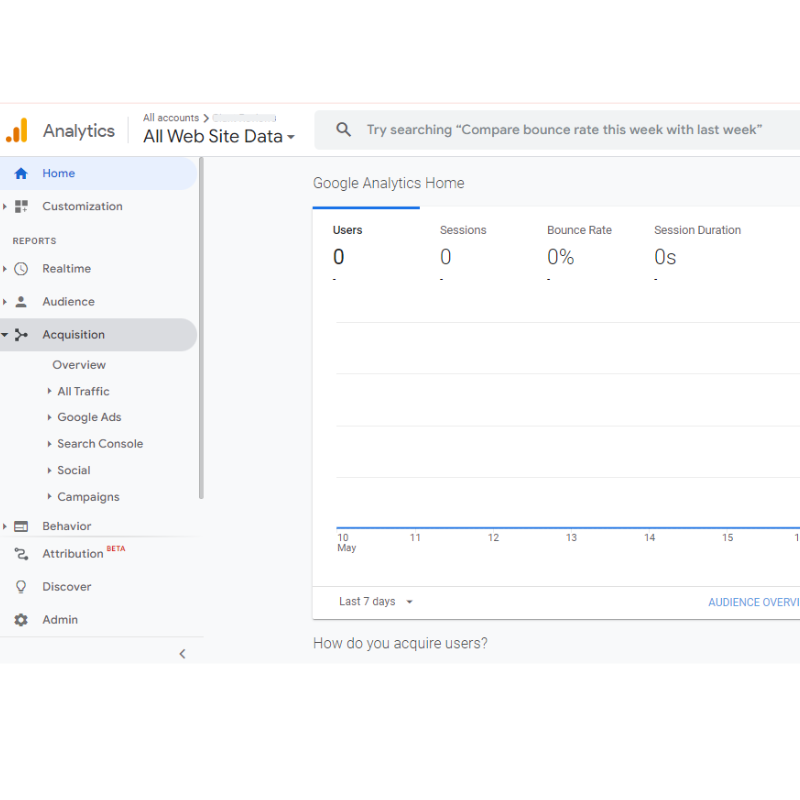Click the Home house icon
Viewport: 800px width, 800px height.
tap(21, 173)
